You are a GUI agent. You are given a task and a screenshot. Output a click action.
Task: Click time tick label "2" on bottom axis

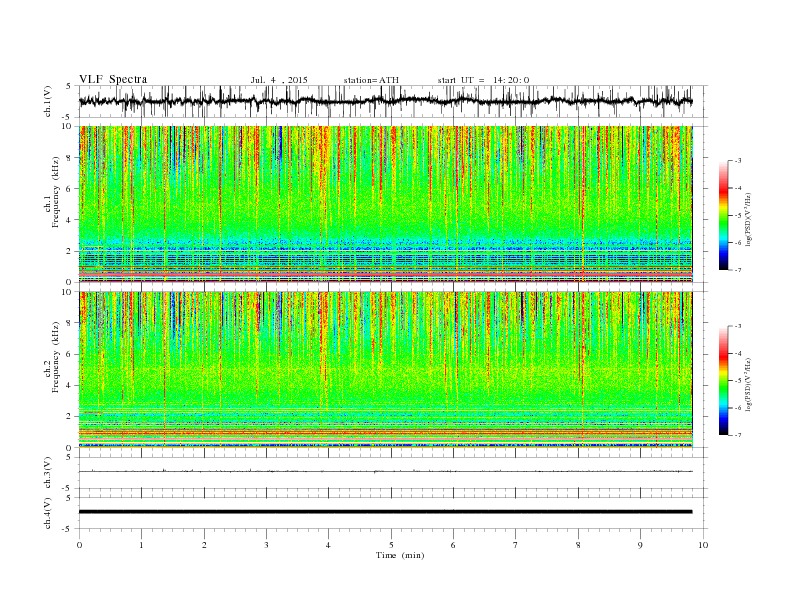pos(204,545)
